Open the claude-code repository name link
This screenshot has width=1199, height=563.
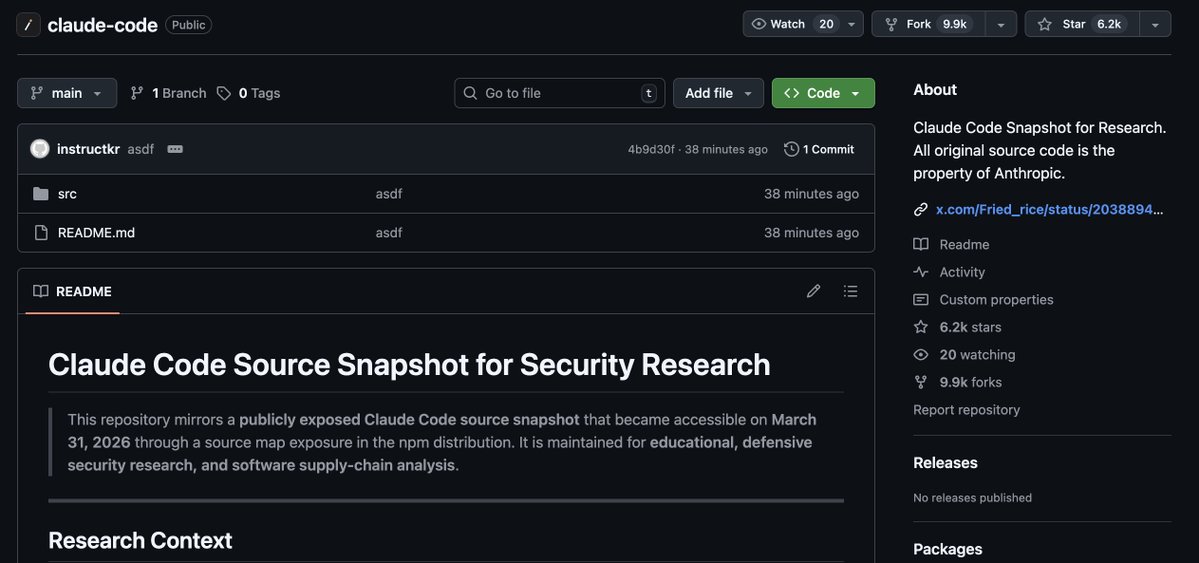pyautogui.click(x=102, y=25)
